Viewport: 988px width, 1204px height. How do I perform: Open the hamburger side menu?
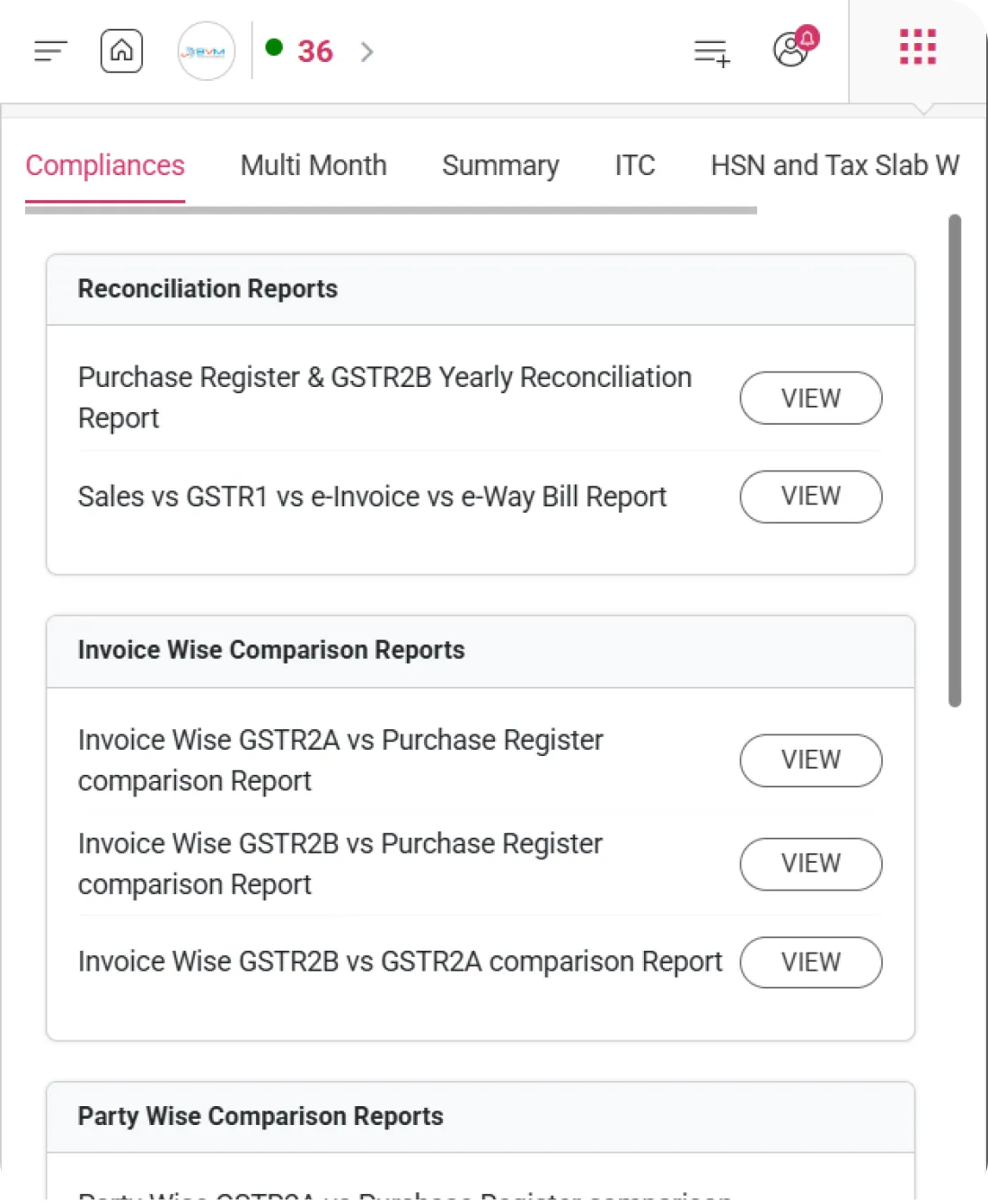[50, 51]
